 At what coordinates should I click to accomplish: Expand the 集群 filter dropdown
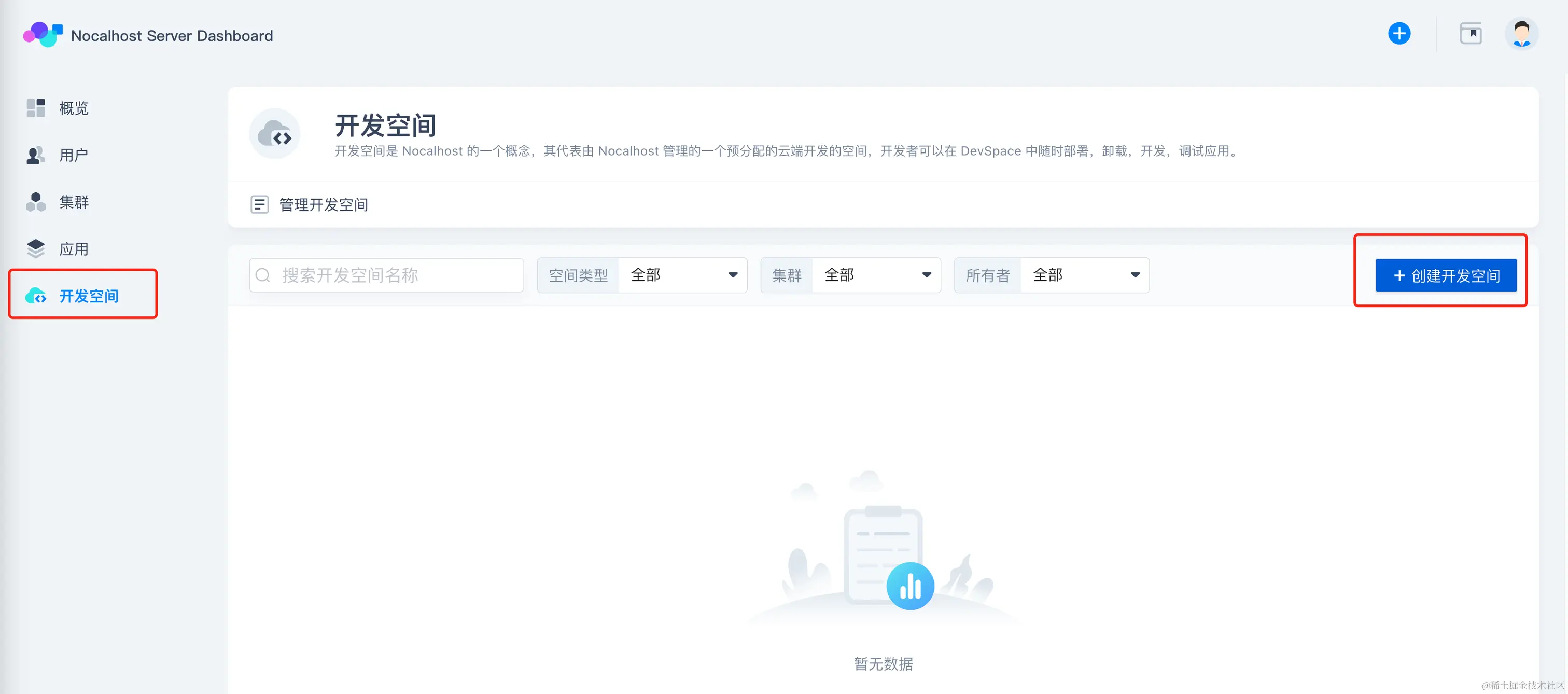pyautogui.click(x=876, y=275)
